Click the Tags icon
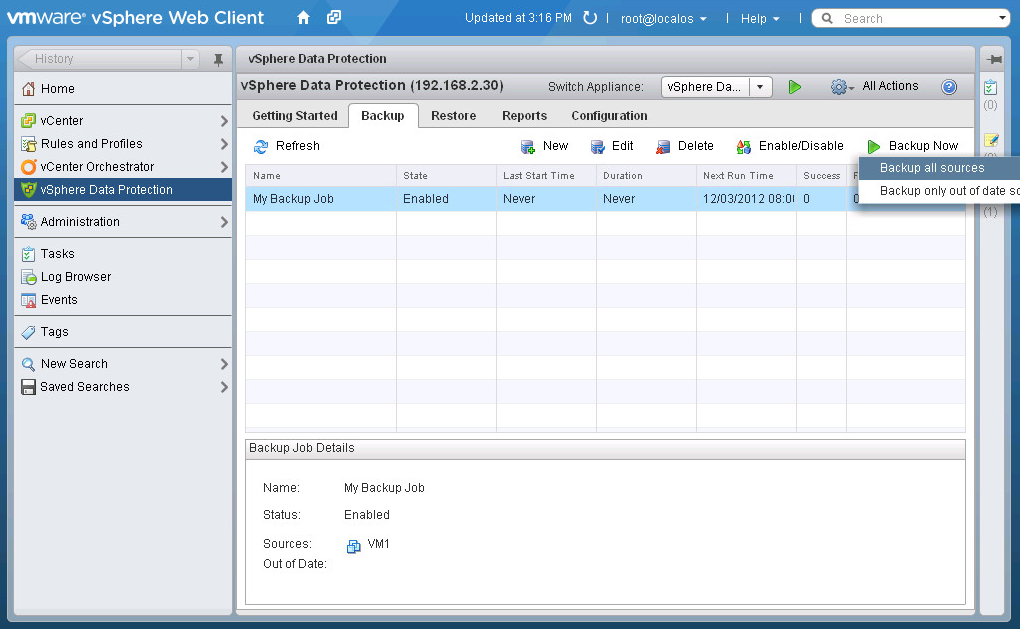The height and width of the screenshot is (629, 1020). click(x=28, y=332)
